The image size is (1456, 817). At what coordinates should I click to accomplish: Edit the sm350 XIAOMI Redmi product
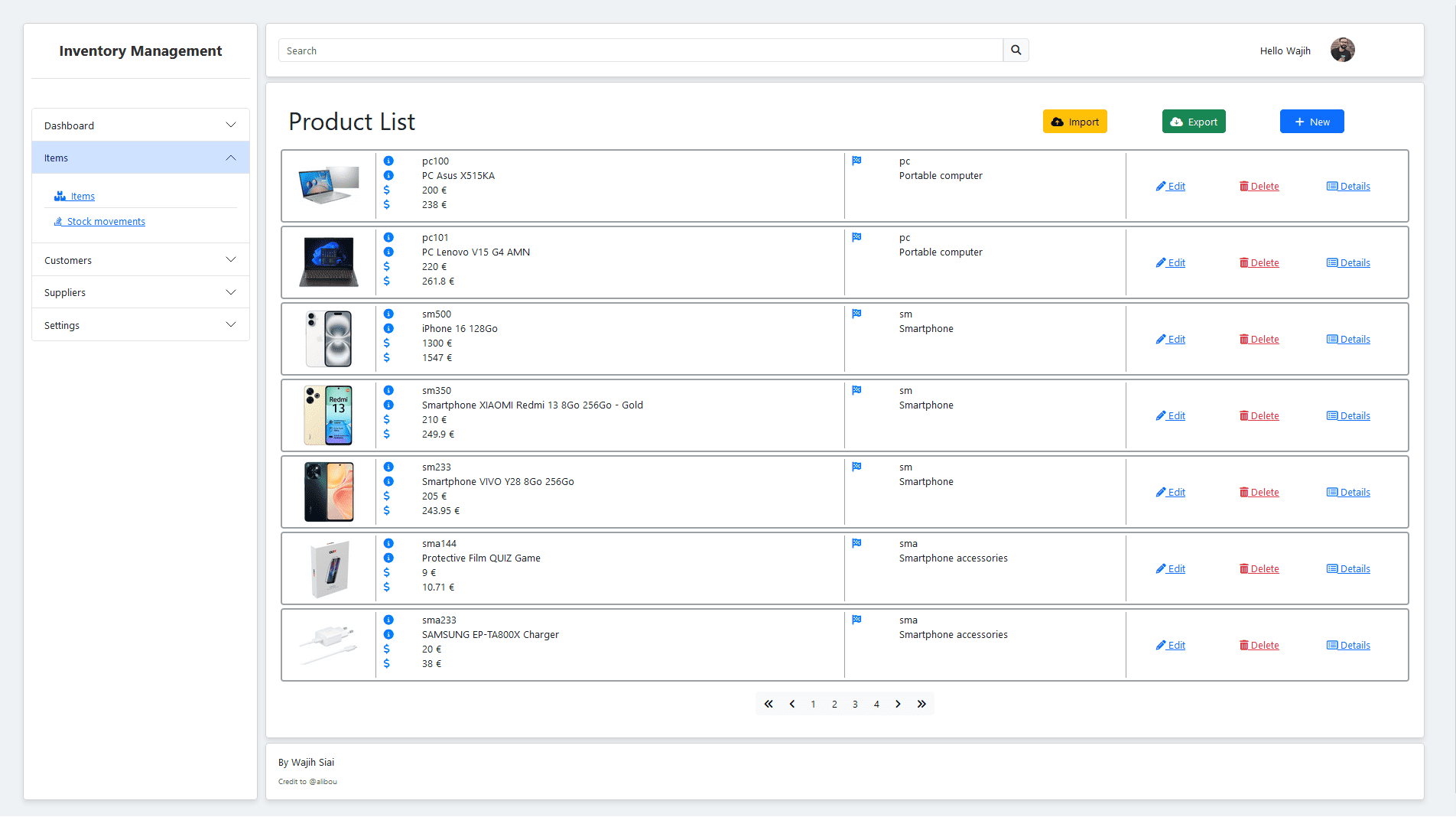(x=1171, y=416)
